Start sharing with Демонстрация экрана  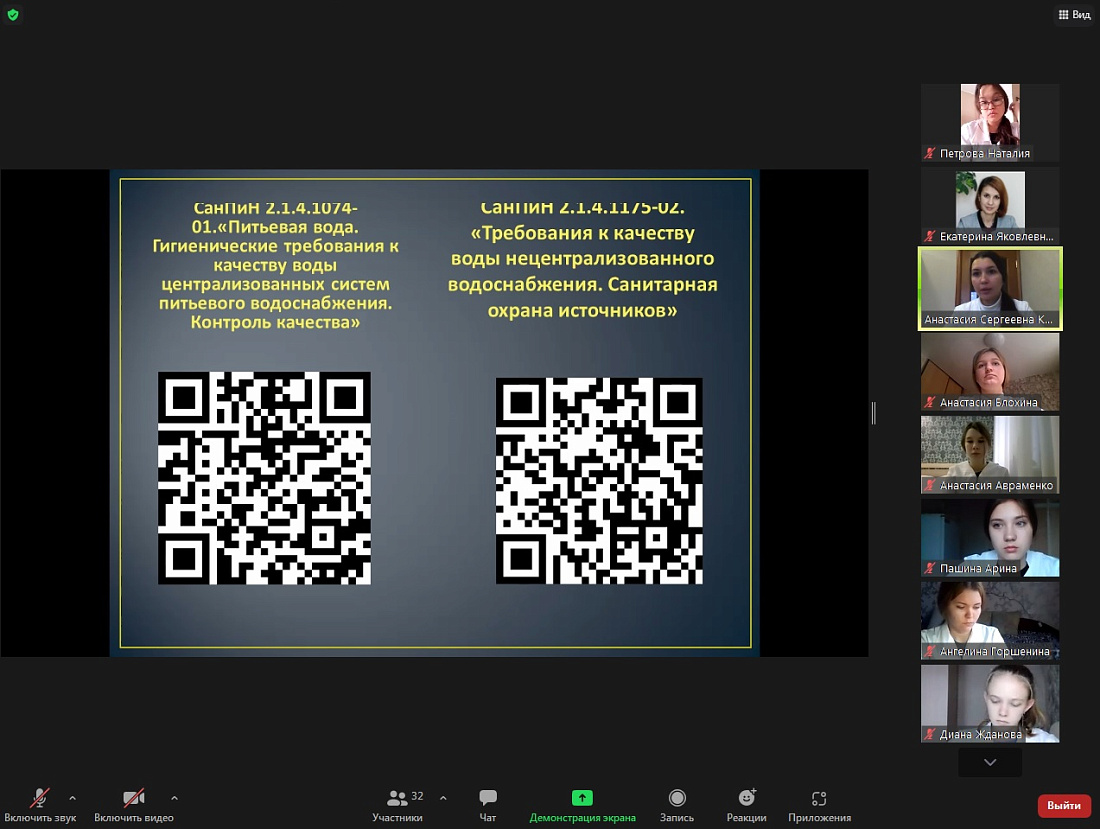[582, 804]
